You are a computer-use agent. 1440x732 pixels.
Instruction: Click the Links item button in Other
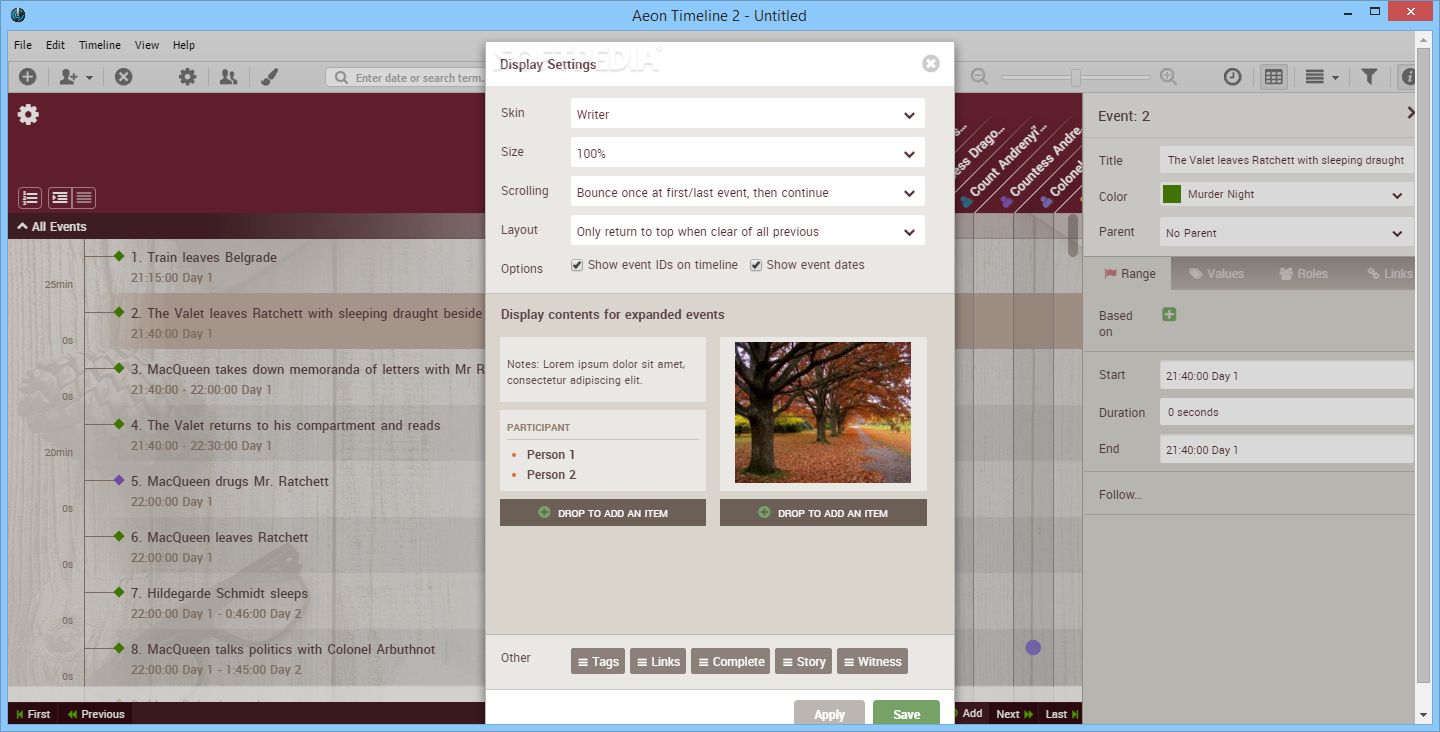[658, 661]
